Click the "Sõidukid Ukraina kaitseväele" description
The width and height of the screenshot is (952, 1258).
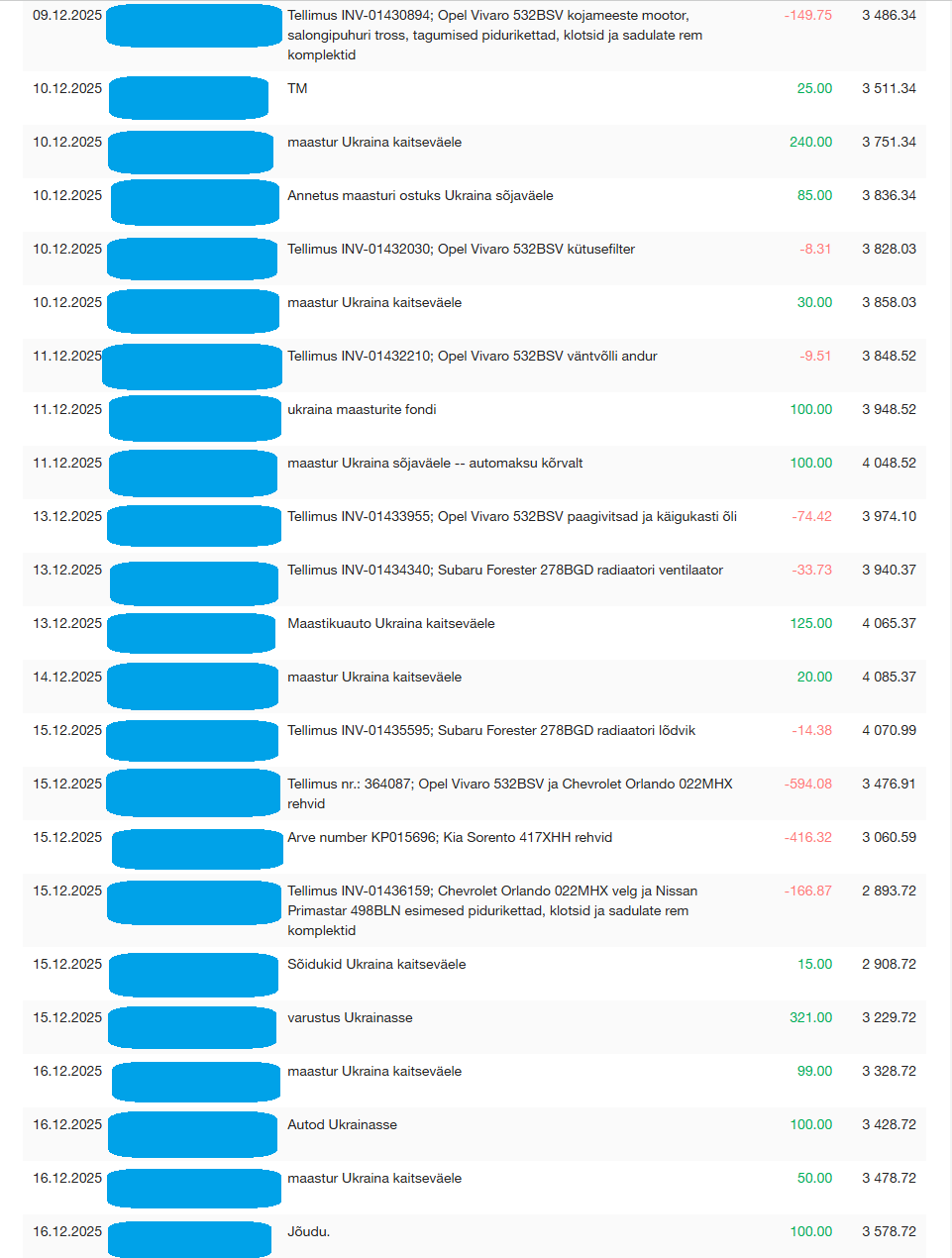[376, 965]
